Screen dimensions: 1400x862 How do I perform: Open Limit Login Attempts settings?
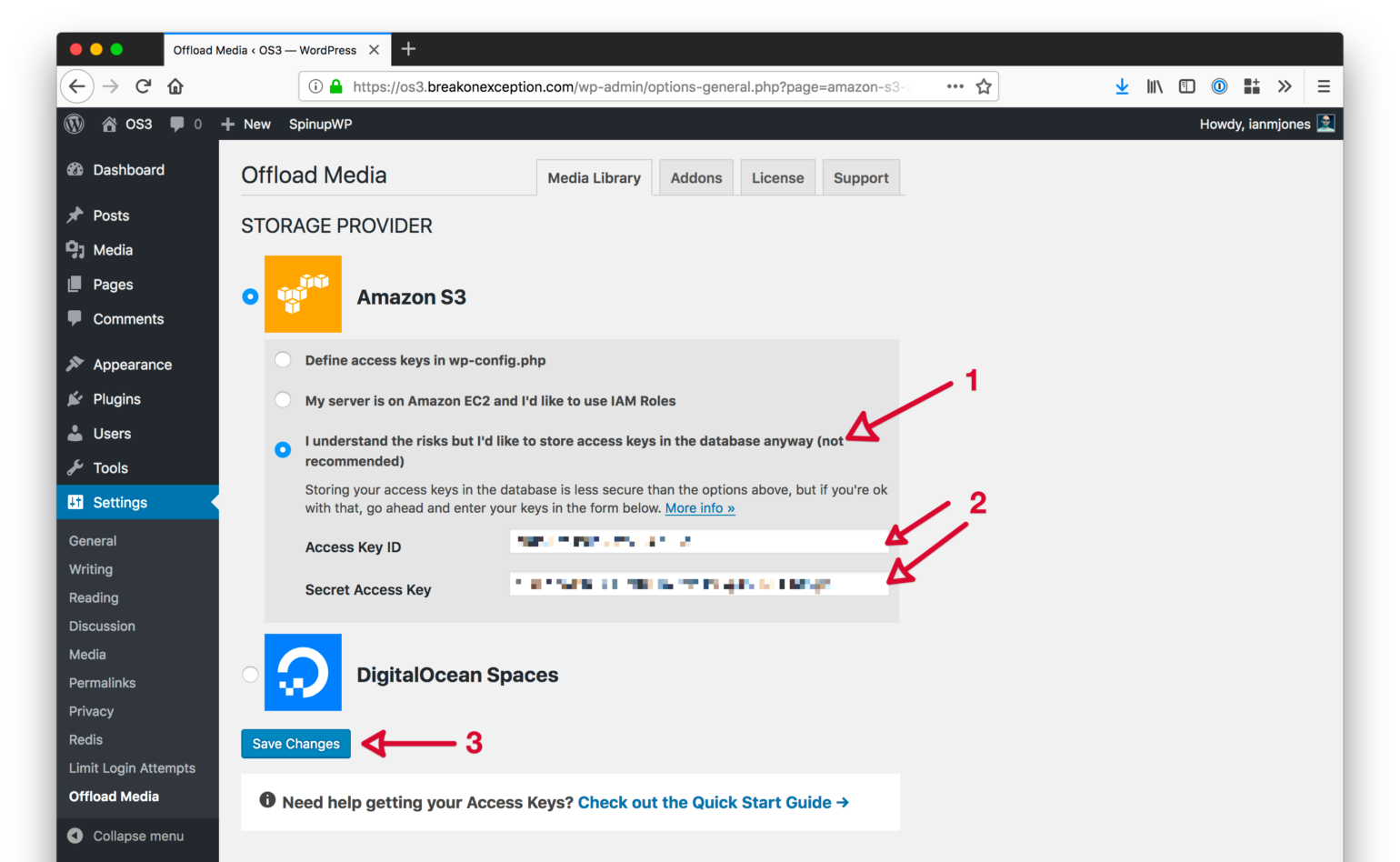point(132,768)
